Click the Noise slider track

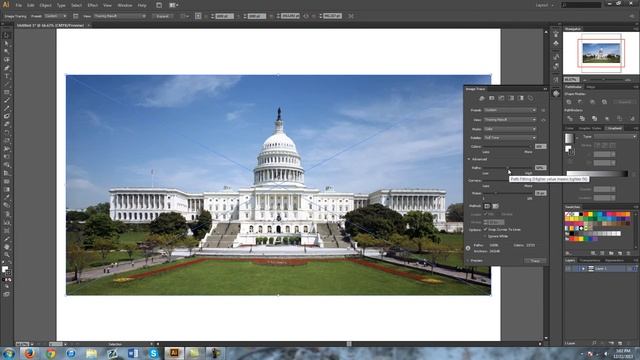point(507,193)
